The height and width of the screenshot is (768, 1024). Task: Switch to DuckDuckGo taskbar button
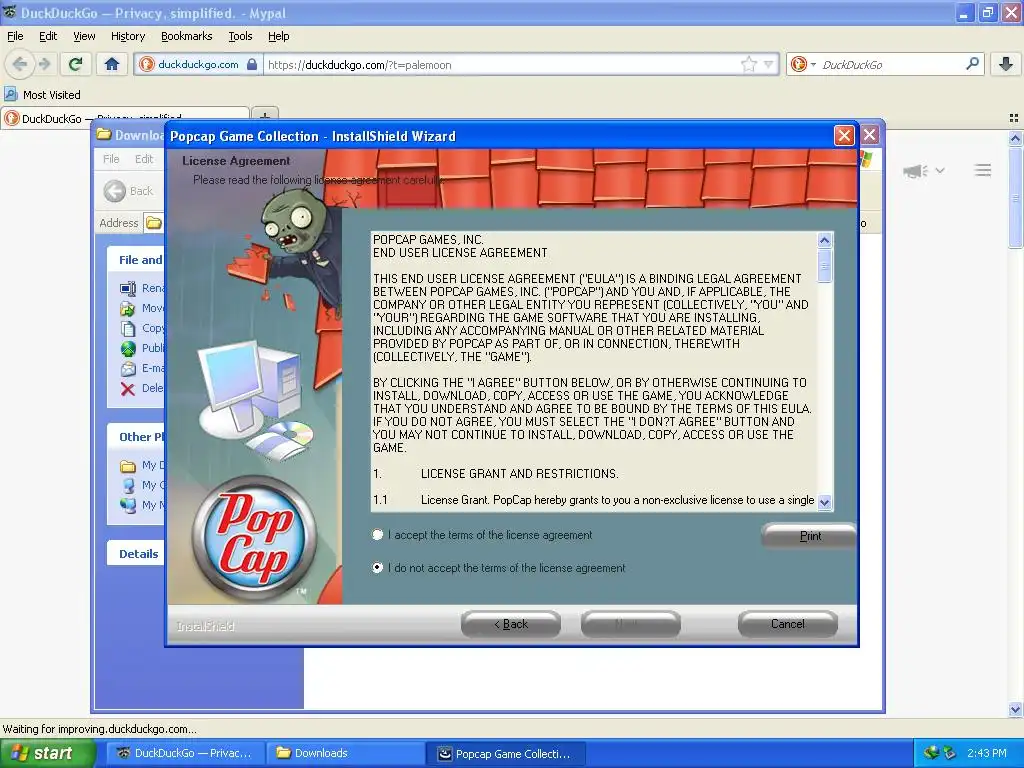point(184,753)
